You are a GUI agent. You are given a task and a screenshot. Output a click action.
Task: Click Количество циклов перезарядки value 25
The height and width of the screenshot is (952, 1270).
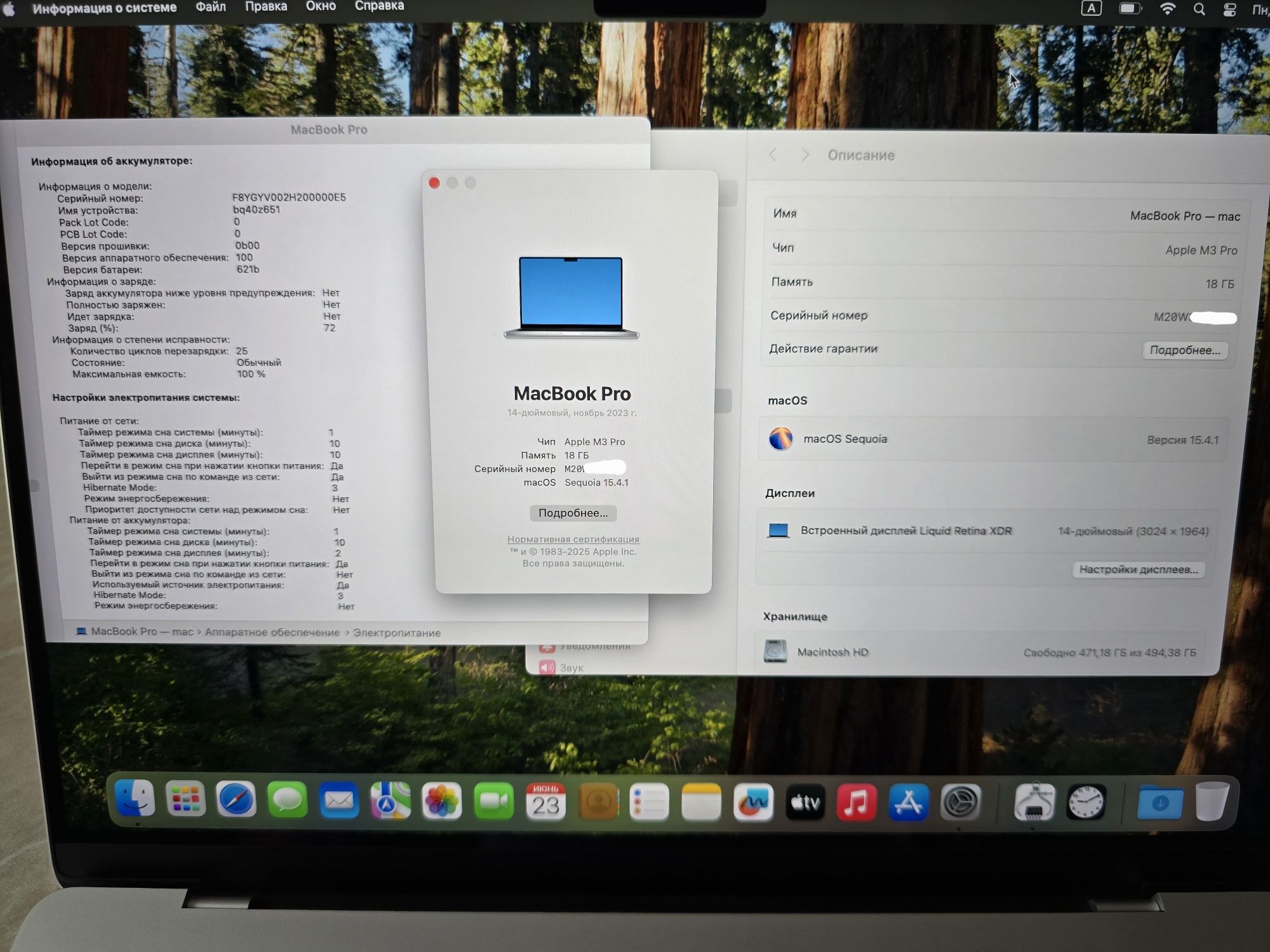(242, 351)
